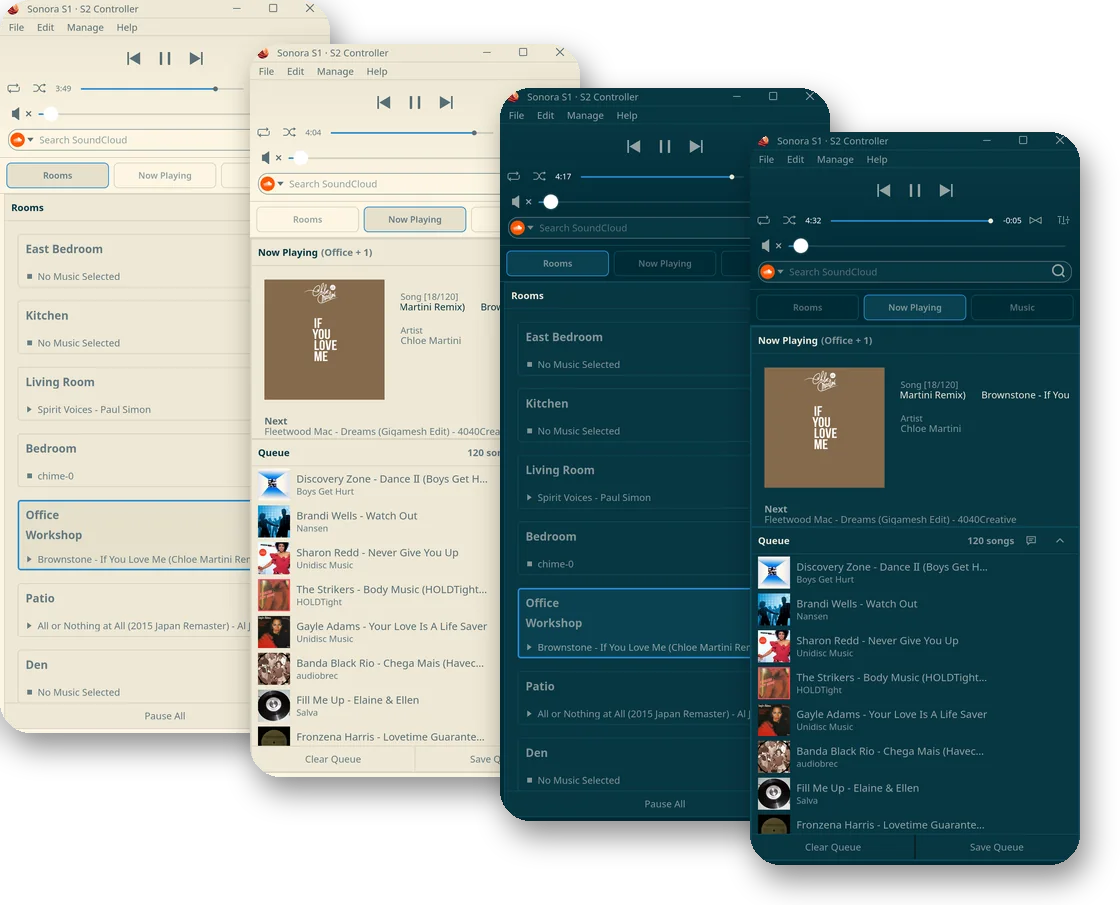The image size is (1120, 905).
Task: Select Banda Black Rio thumbnail in front queue
Action: click(774, 756)
